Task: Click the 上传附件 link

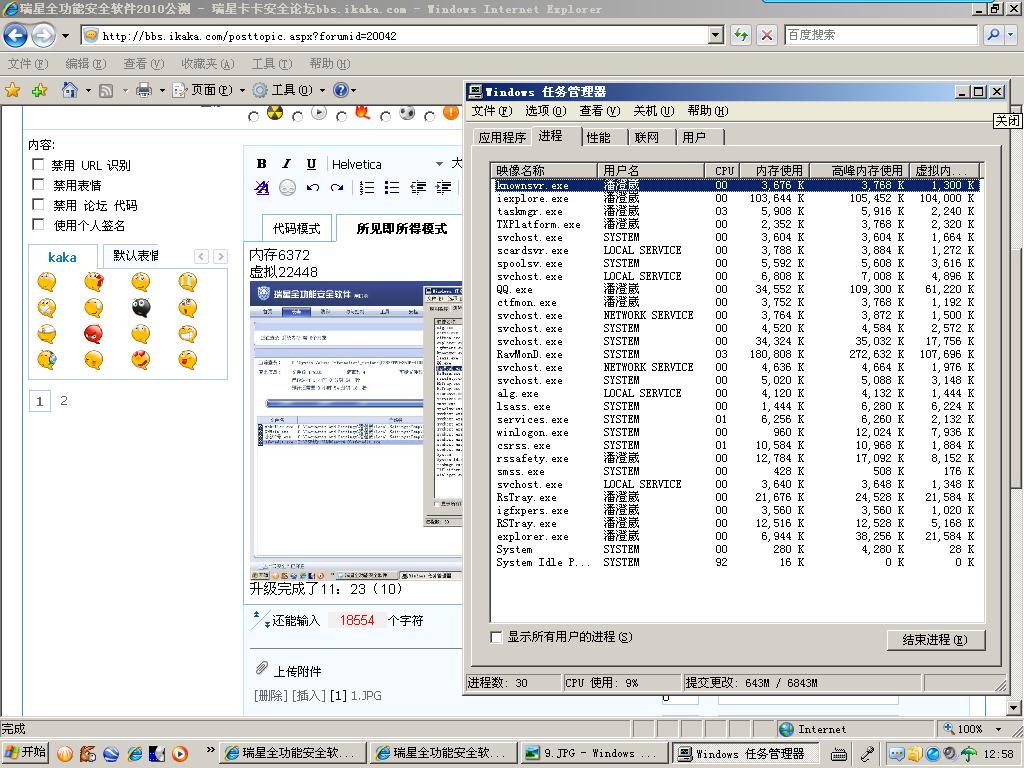Action: point(297,671)
